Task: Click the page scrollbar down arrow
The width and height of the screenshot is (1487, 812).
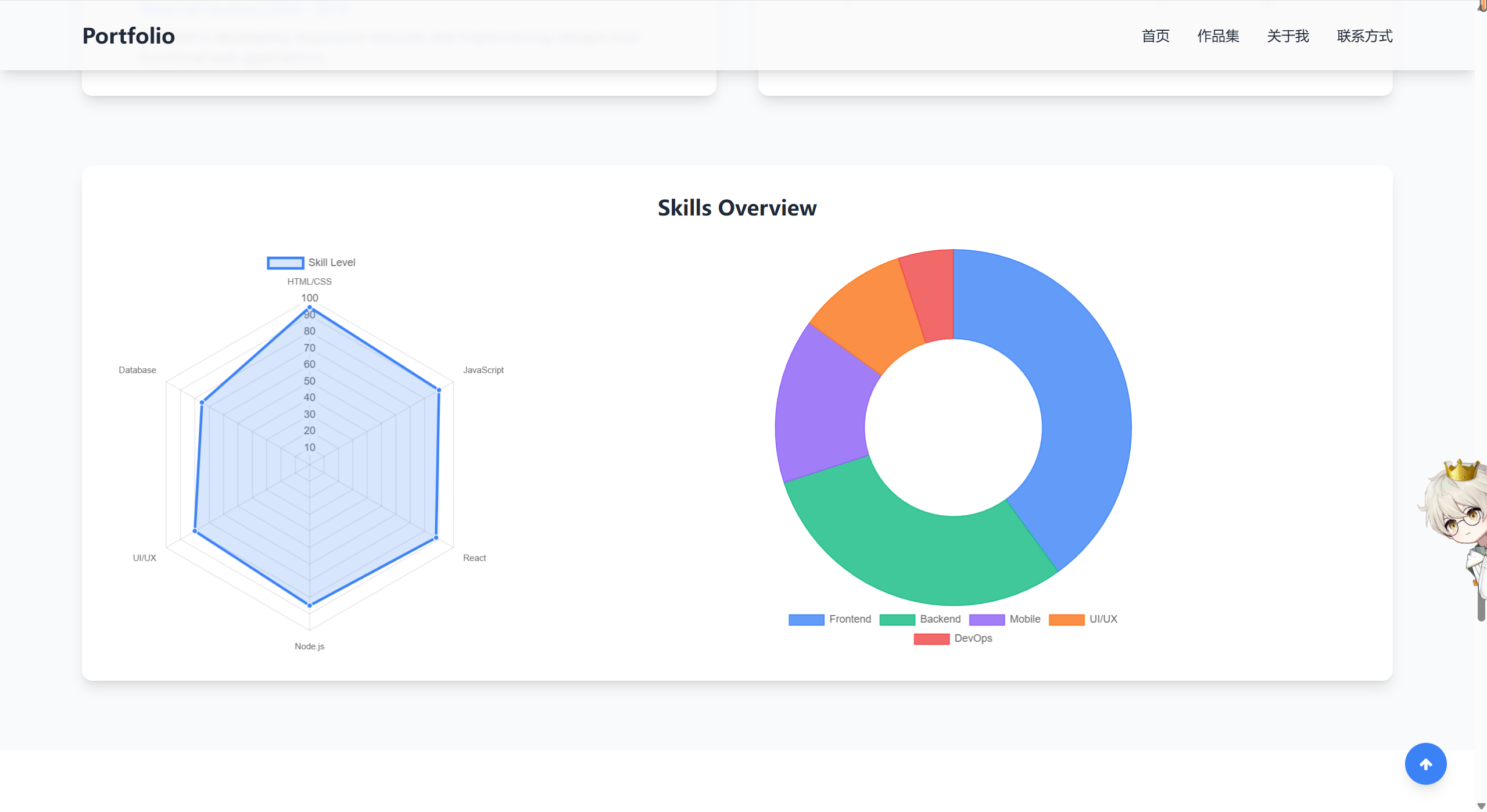Action: pyautogui.click(x=1481, y=806)
